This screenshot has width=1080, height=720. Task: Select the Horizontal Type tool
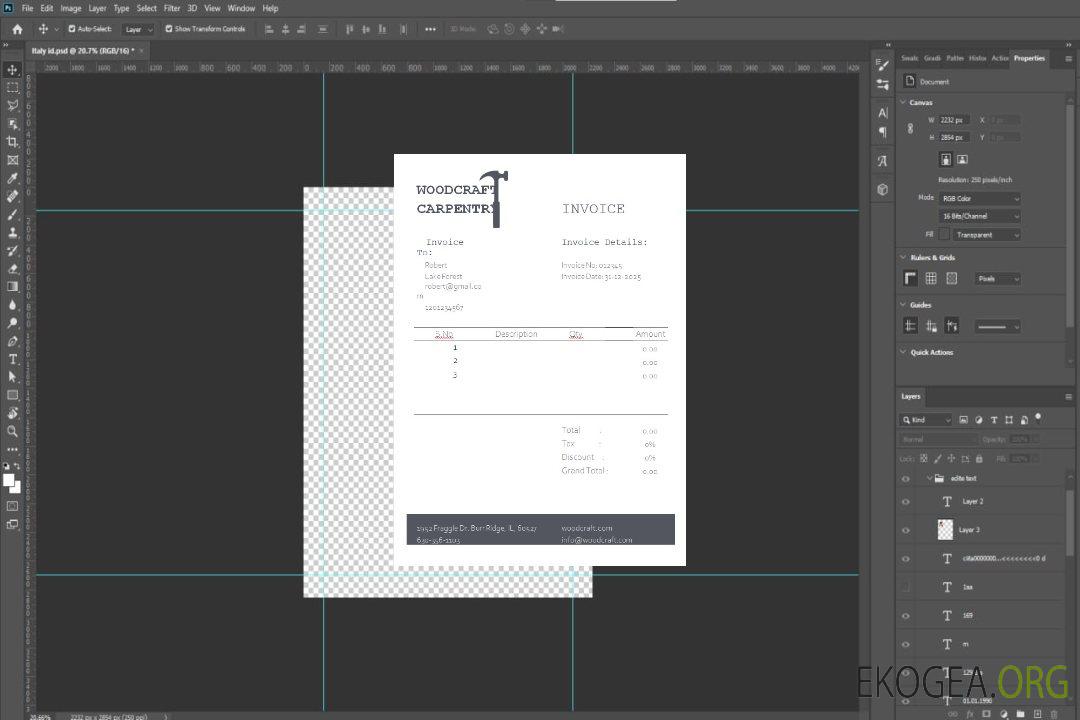point(12,359)
